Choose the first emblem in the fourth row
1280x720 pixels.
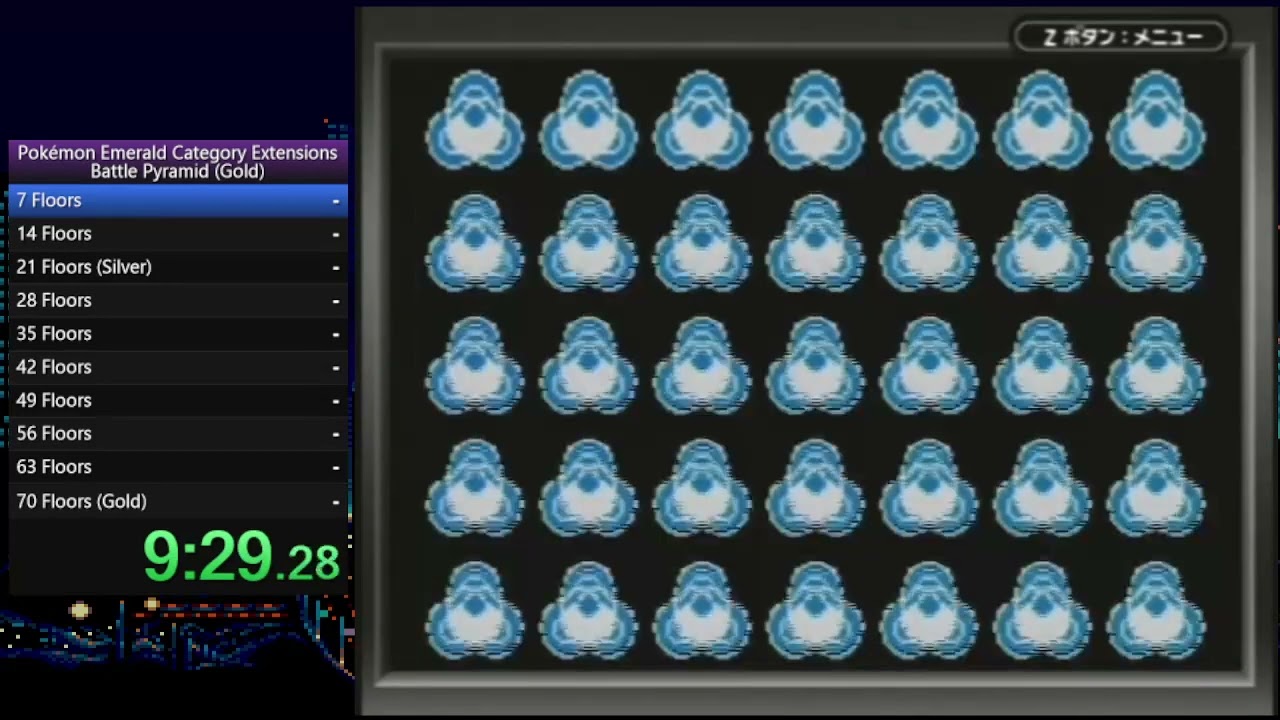point(475,489)
